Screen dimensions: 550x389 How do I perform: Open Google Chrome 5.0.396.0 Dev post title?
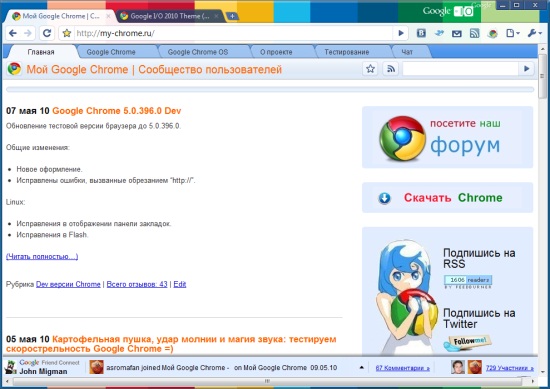116,111
